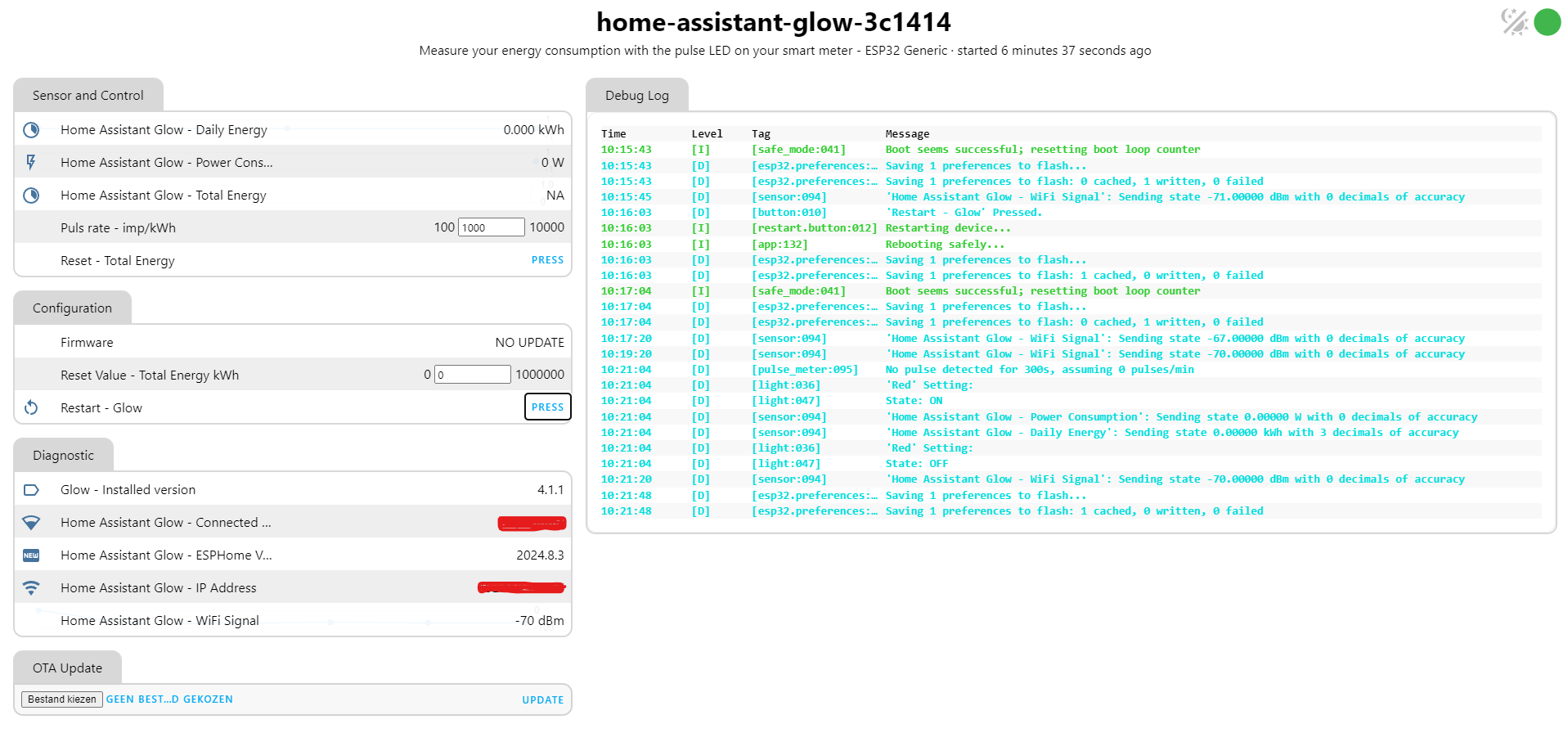The width and height of the screenshot is (1568, 742).
Task: Click the Total Energy clock icon
Action: coord(31,196)
